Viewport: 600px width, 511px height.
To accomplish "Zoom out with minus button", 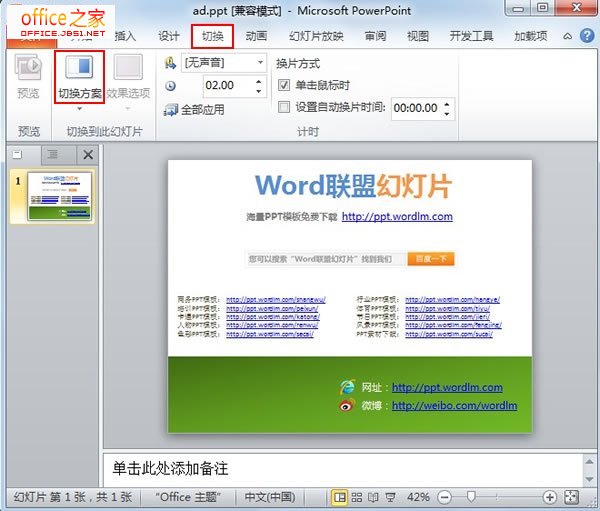I will (444, 497).
